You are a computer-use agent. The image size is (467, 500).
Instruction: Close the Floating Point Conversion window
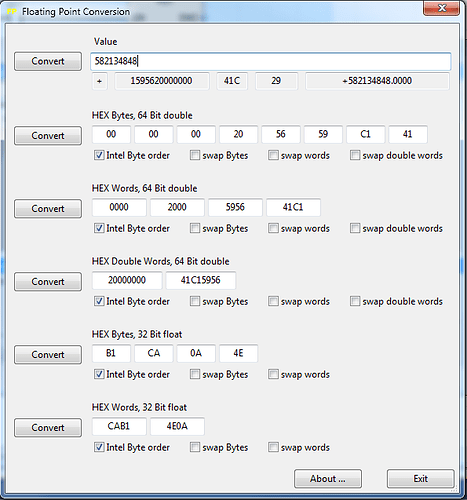(442, 8)
